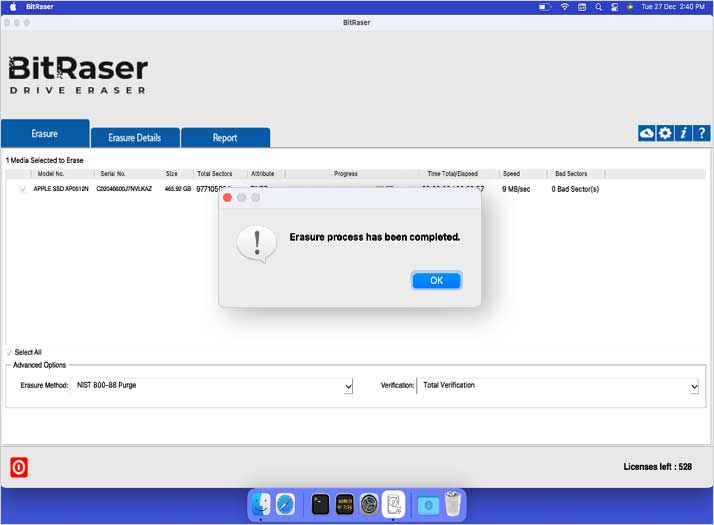Switch to the Erasure tab

click(x=45, y=133)
